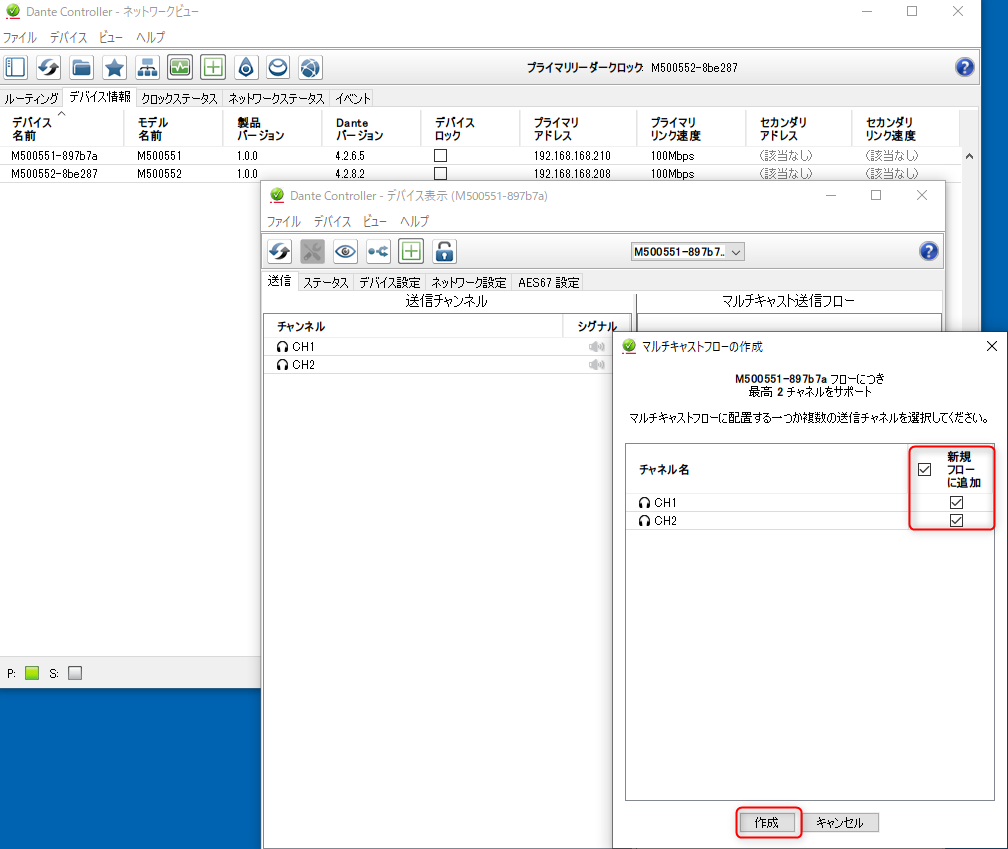Click the green plus icon in the device view toolbar
1008x849 pixels.
[x=411, y=251]
